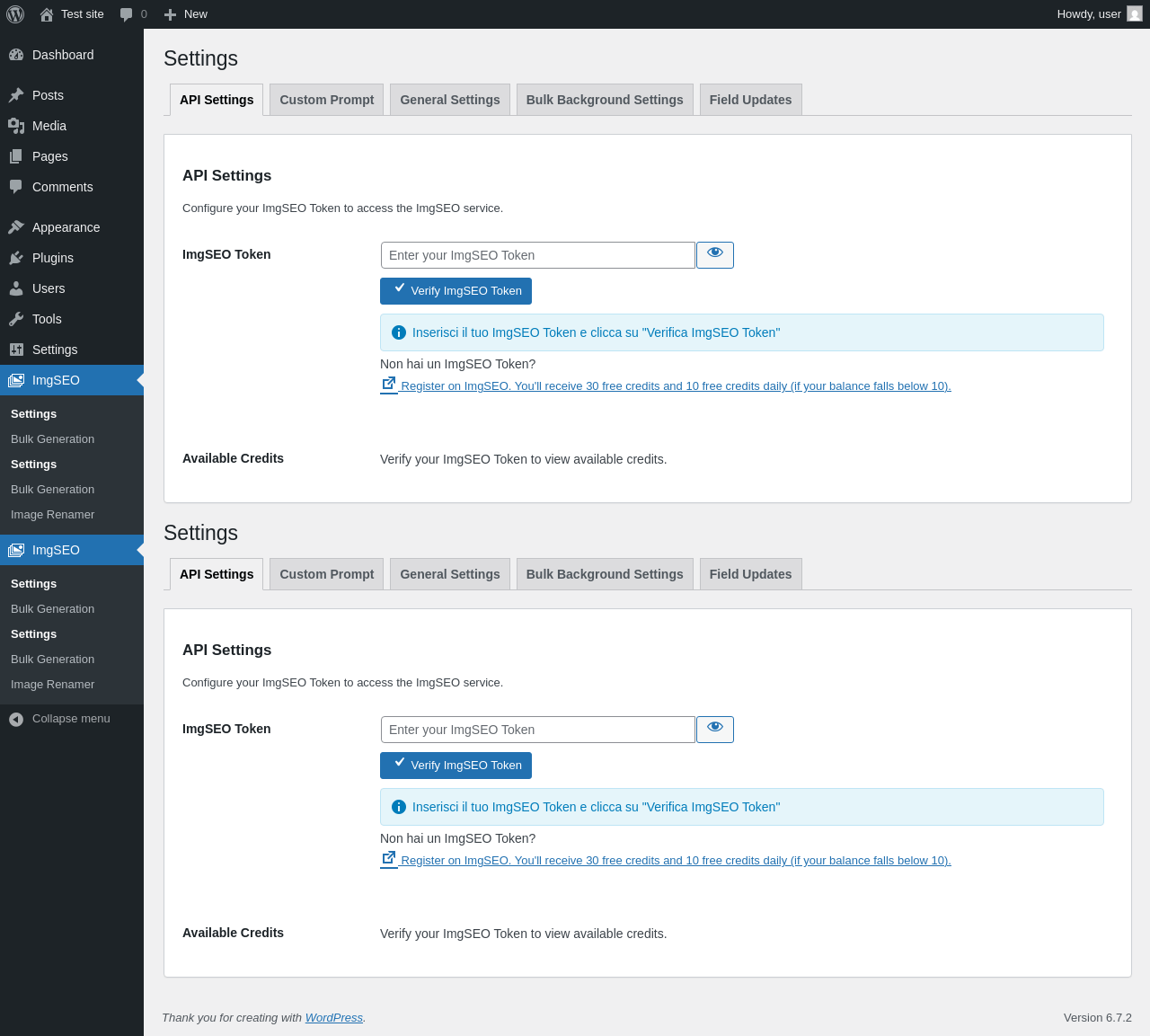Click the lower Italian token info notice text

click(x=597, y=807)
